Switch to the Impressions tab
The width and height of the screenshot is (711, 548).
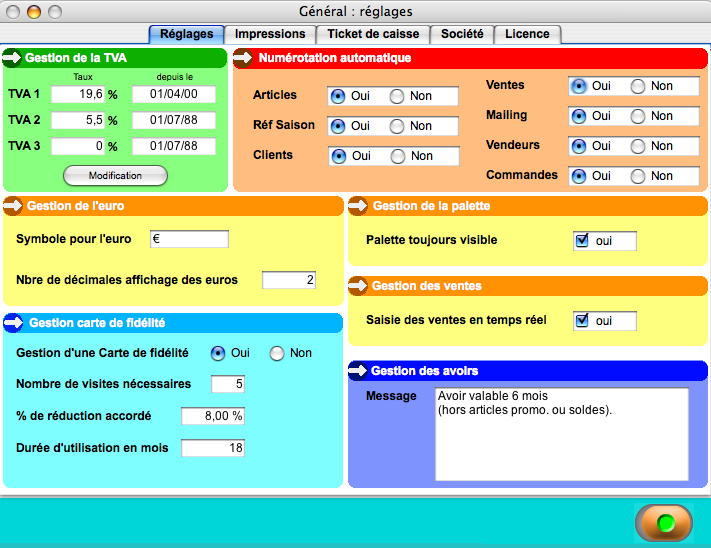click(x=270, y=34)
